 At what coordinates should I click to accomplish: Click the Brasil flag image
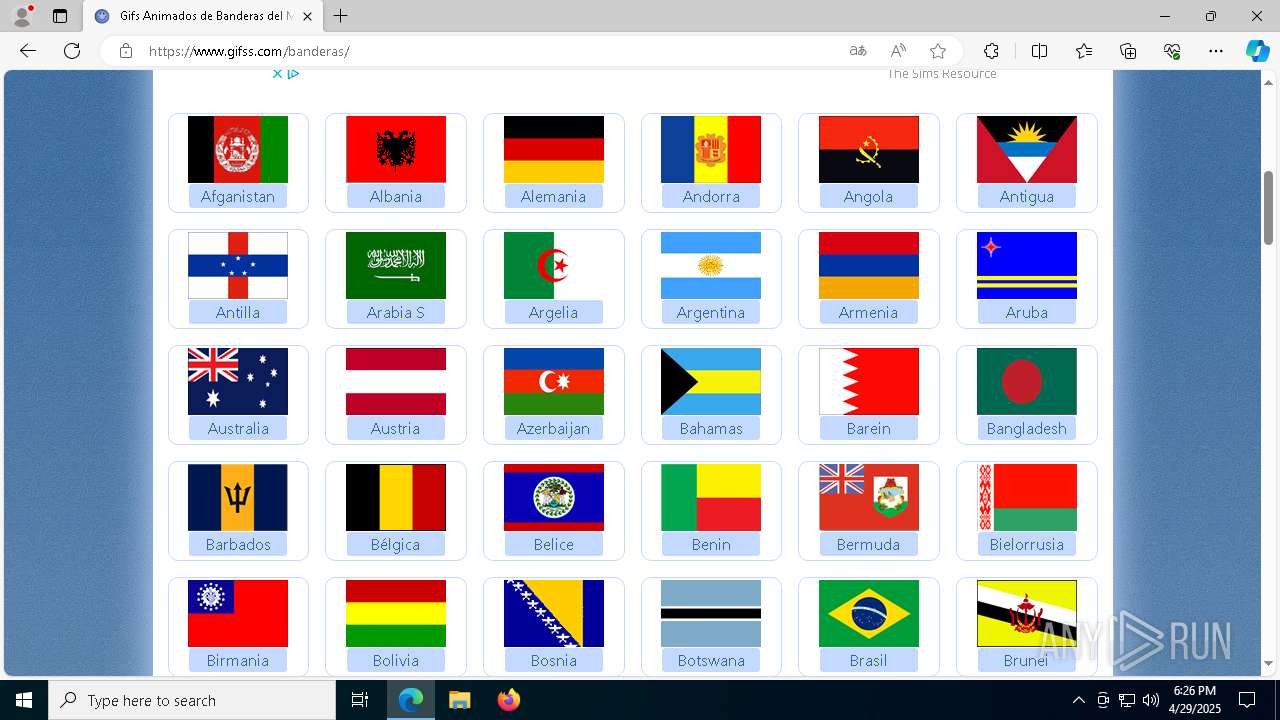tap(869, 613)
